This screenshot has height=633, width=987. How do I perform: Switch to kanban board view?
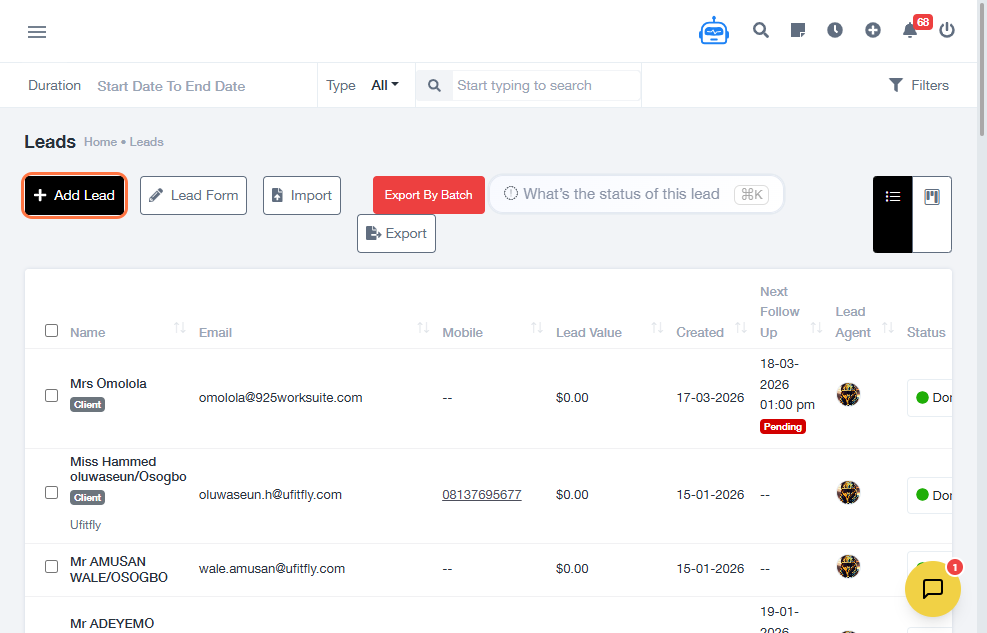932,197
